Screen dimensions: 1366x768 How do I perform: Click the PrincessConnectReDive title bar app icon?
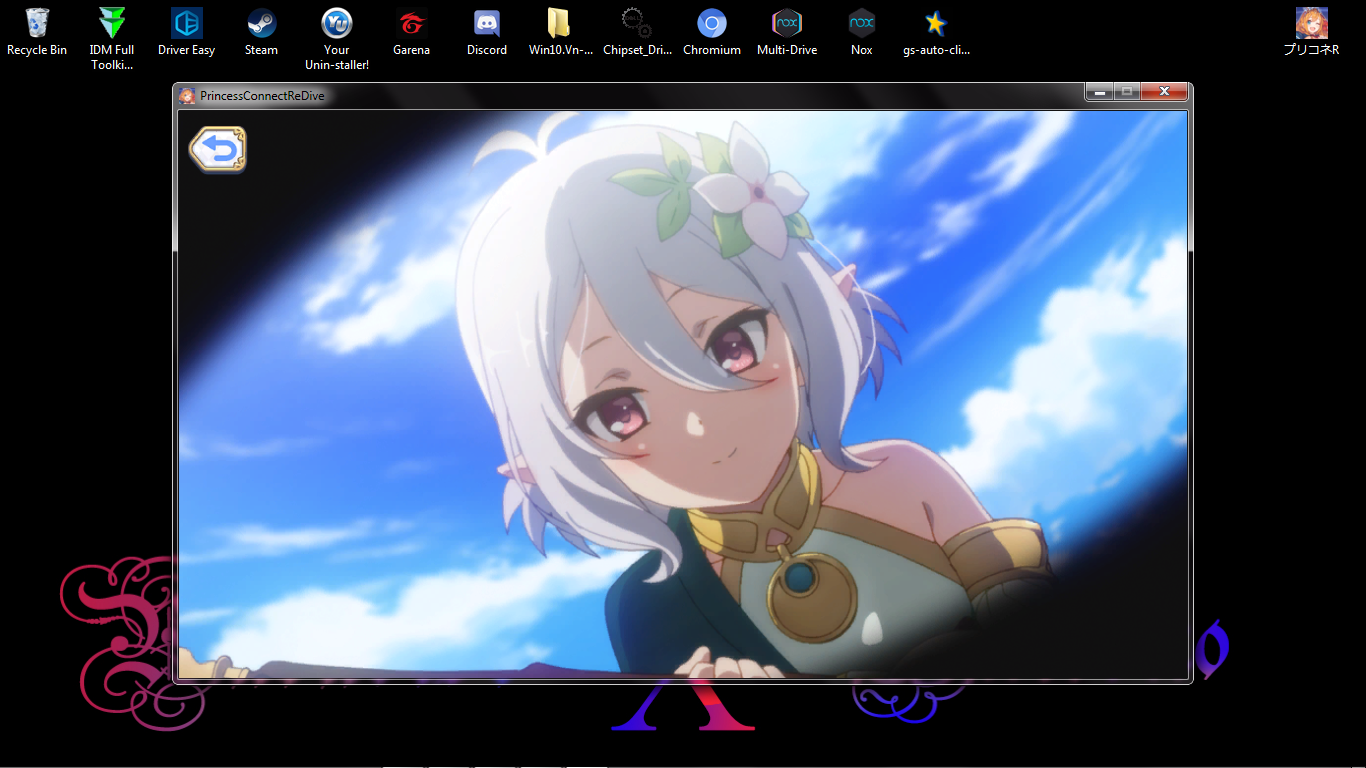tap(187, 96)
